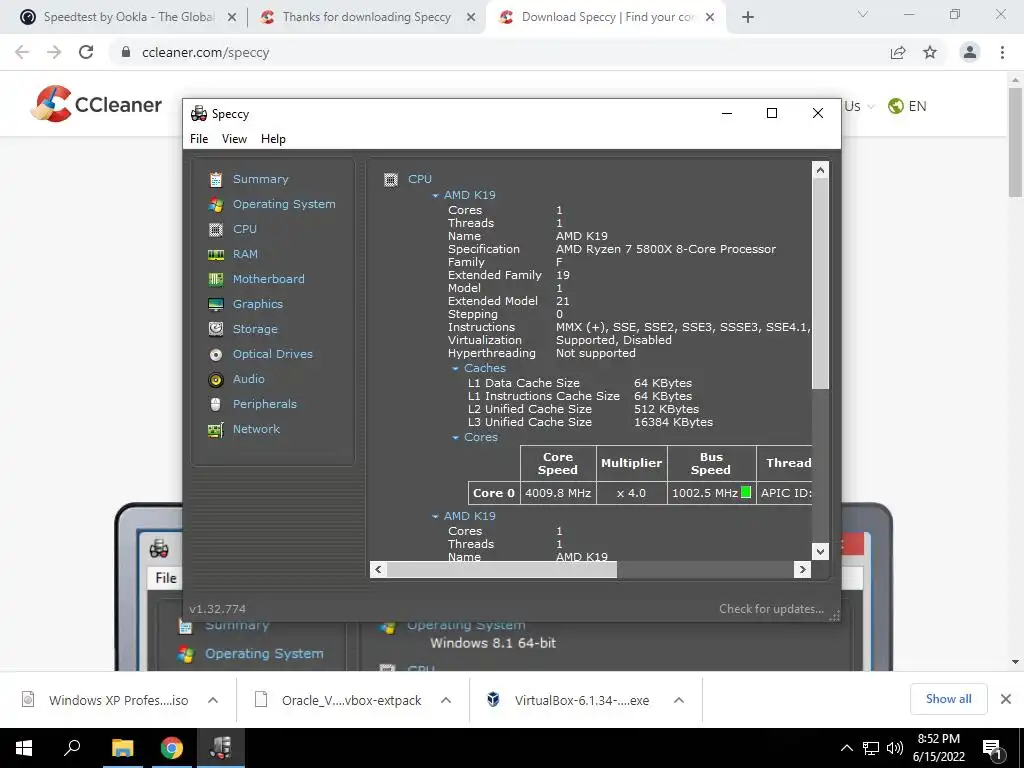
Task: Switch to Thanks for downloading Speccy tab
Action: pyautogui.click(x=366, y=17)
